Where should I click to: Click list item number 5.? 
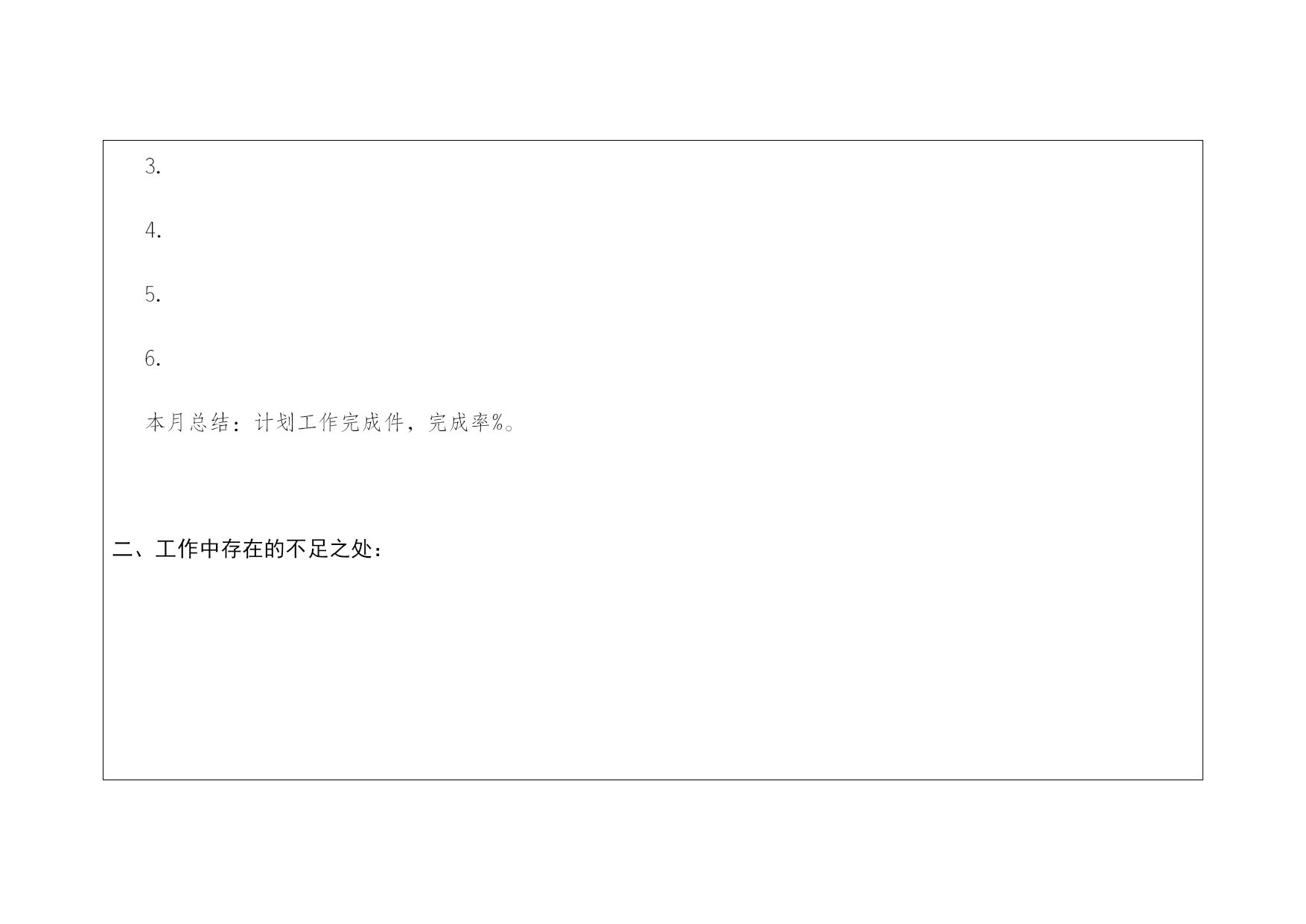(153, 295)
